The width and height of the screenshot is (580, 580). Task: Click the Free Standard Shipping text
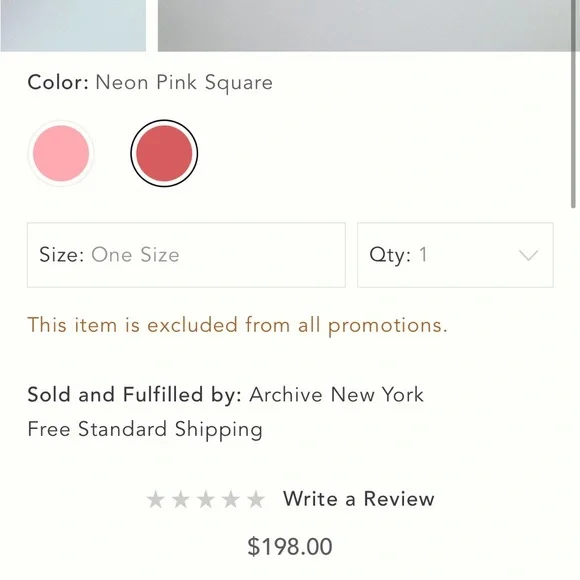pos(145,430)
